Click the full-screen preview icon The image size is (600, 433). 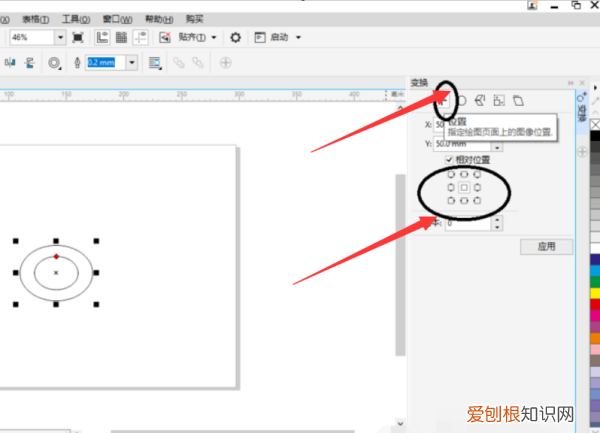(x=78, y=37)
